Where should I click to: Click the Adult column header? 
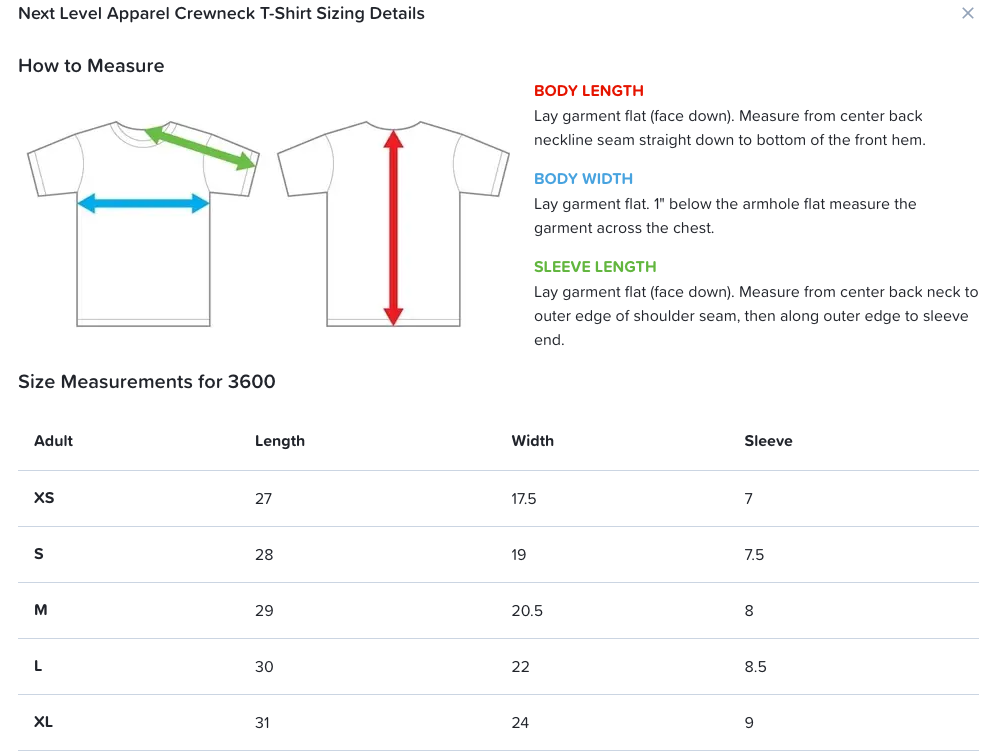pos(54,441)
